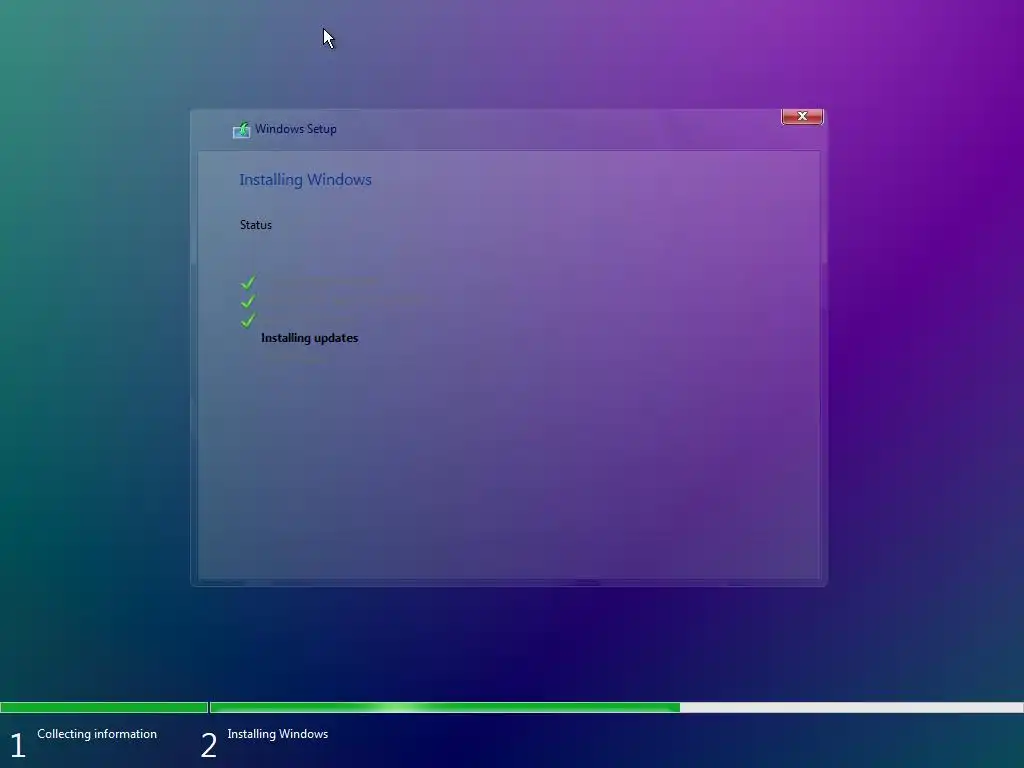Click the Installing Windows progress bar
Viewport: 1024px width, 768px height.
pyautogui.click(x=616, y=707)
